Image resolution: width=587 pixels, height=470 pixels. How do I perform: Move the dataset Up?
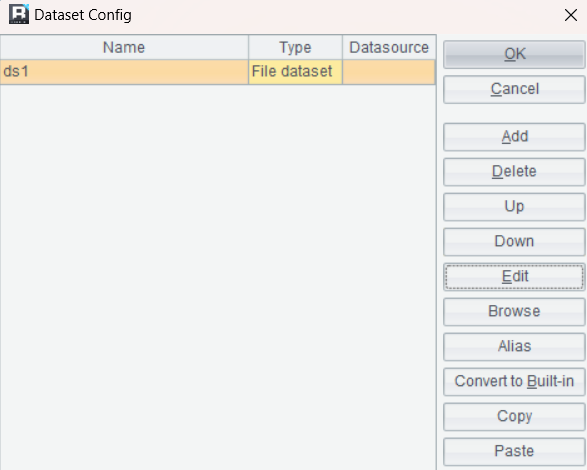pyautogui.click(x=514, y=206)
